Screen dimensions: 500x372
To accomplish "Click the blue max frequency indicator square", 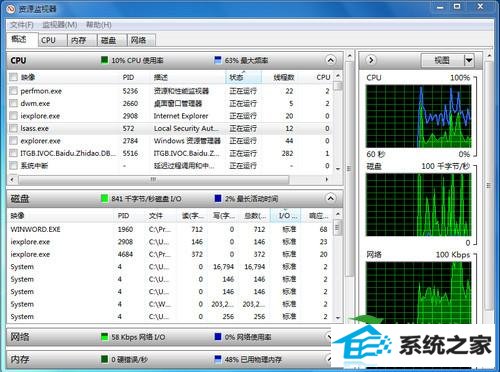I will 218,60.
